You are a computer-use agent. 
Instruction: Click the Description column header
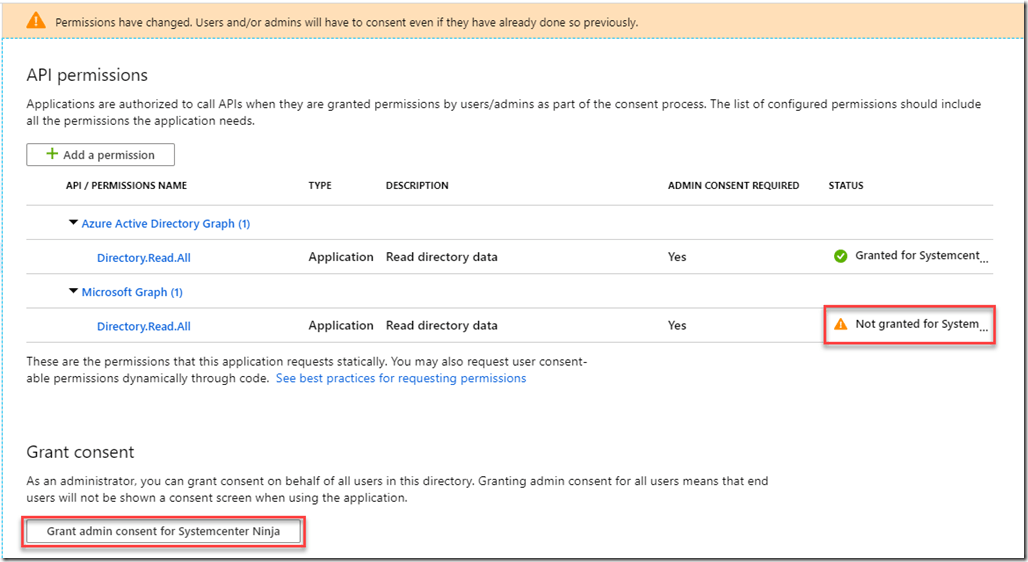tap(417, 186)
